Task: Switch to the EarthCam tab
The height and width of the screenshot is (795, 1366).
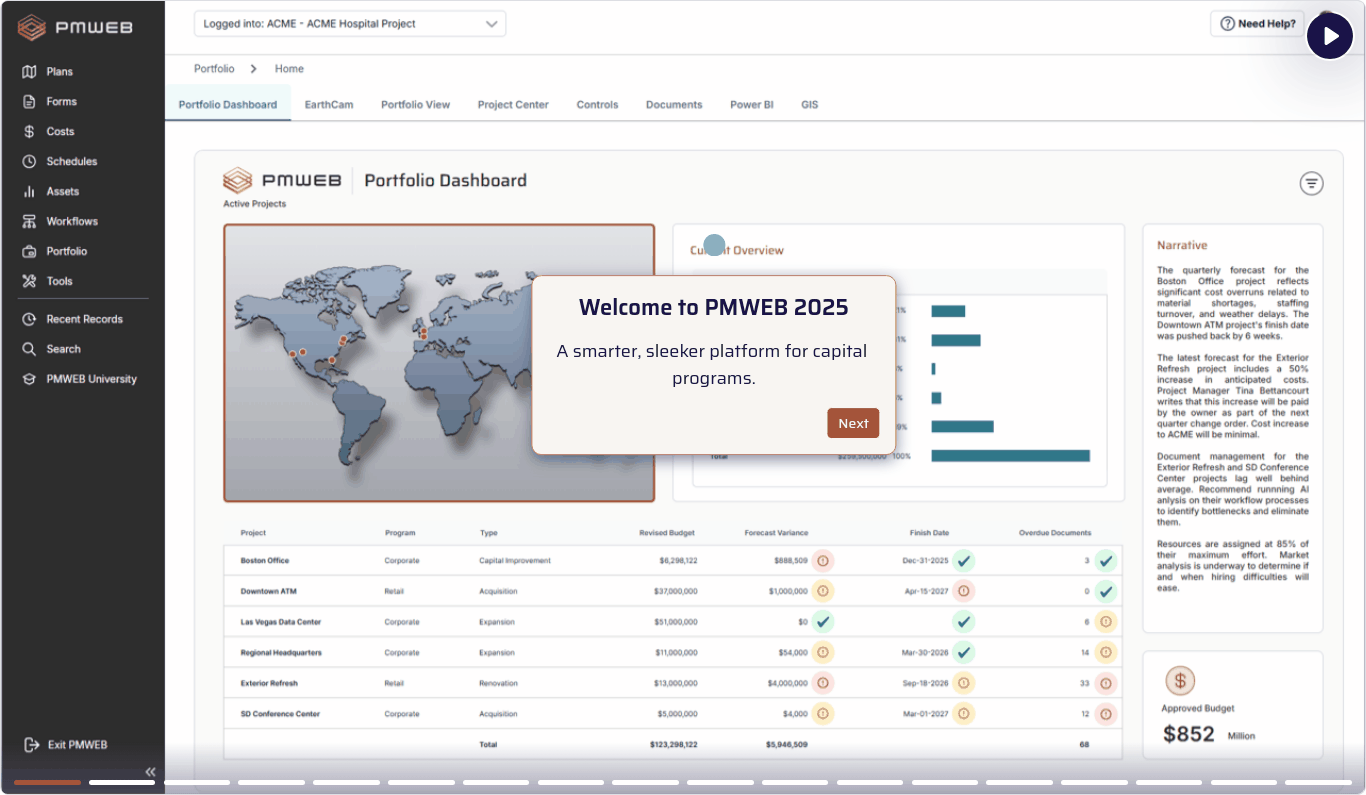Action: (x=329, y=105)
